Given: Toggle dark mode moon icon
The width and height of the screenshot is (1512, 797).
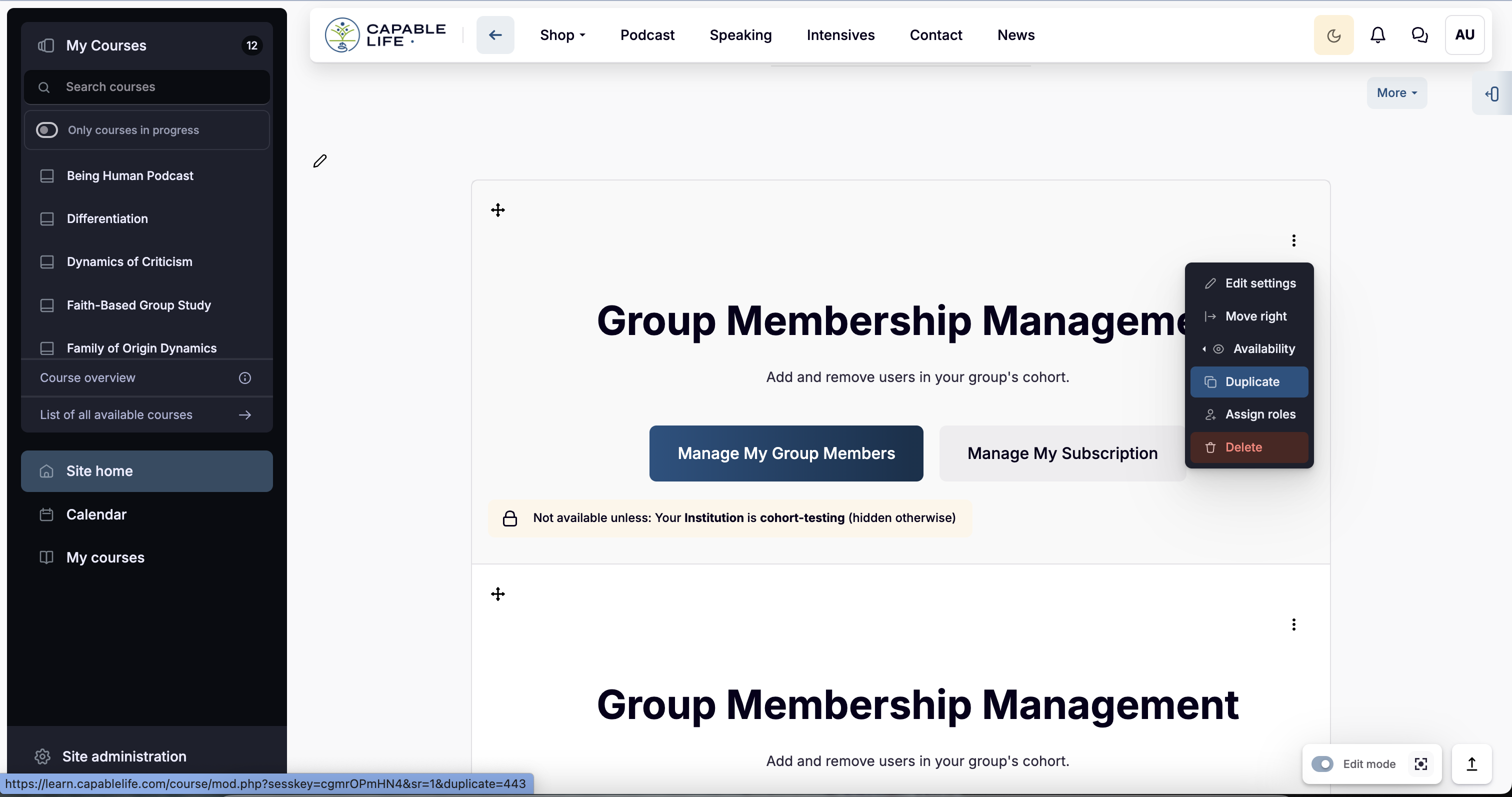Looking at the screenshot, I should [1333, 35].
